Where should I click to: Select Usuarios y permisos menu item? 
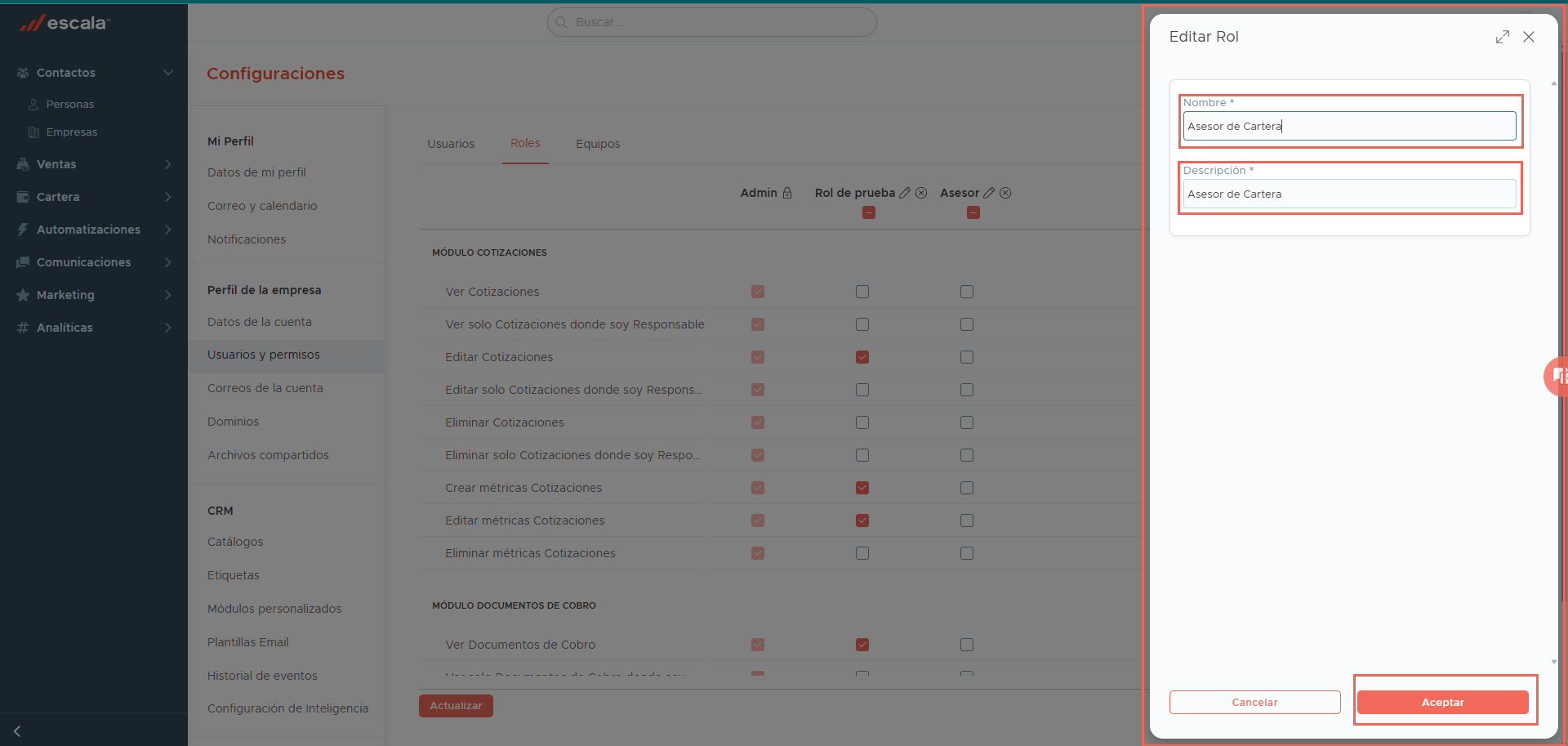click(x=286, y=355)
